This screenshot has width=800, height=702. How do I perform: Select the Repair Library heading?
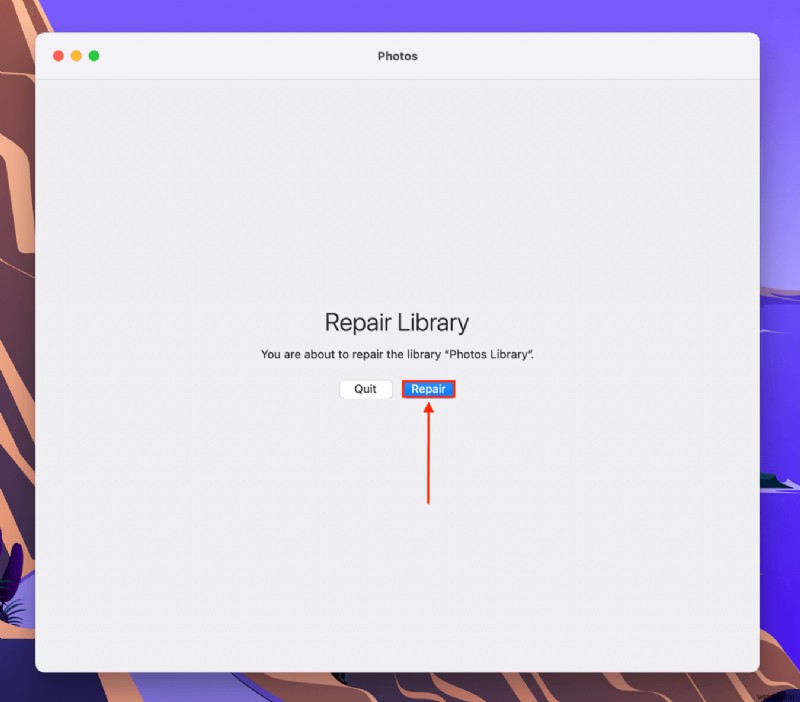397,322
